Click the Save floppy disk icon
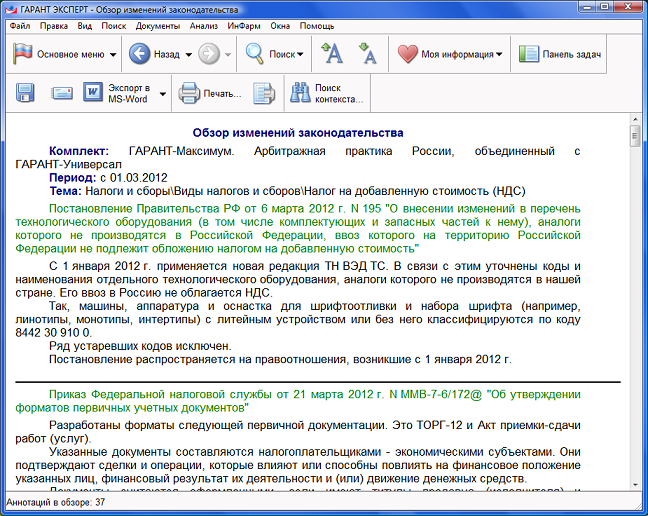 26,94
